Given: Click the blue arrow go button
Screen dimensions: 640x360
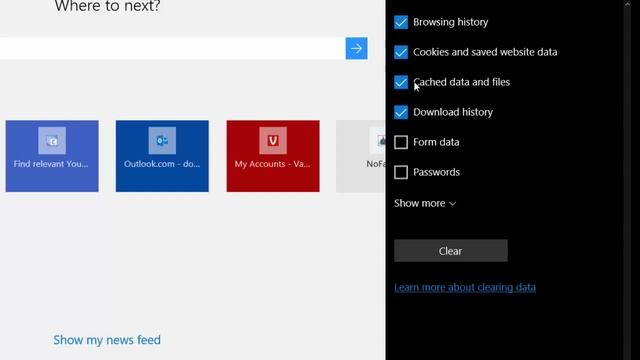Looking at the screenshot, I should pos(356,49).
